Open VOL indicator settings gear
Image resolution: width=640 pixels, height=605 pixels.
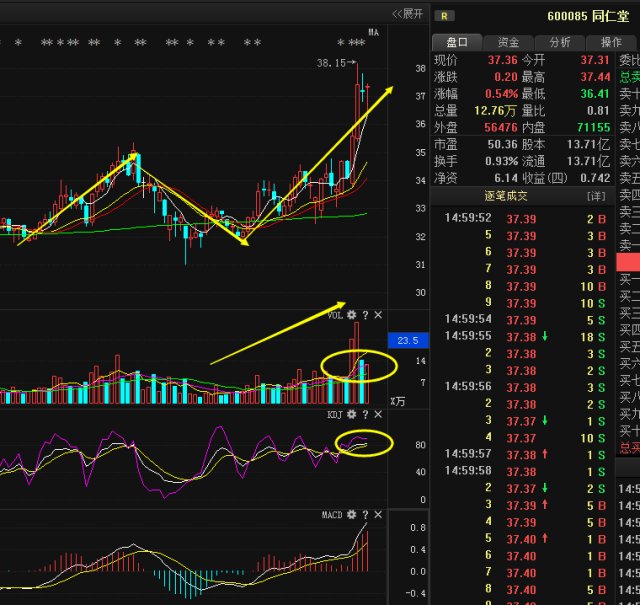[351, 315]
